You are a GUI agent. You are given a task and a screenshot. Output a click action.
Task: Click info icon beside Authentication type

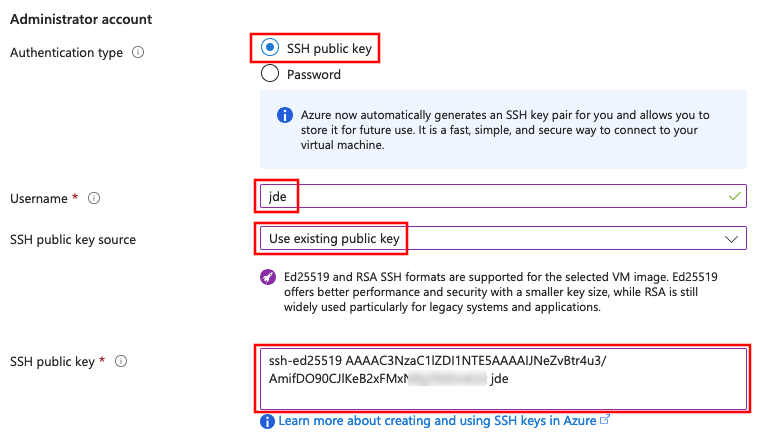tap(138, 52)
